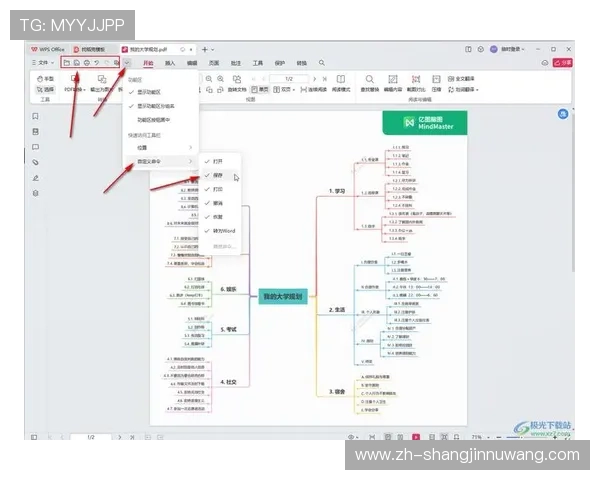Click the rotate document (旋转文档) button

point(237,84)
